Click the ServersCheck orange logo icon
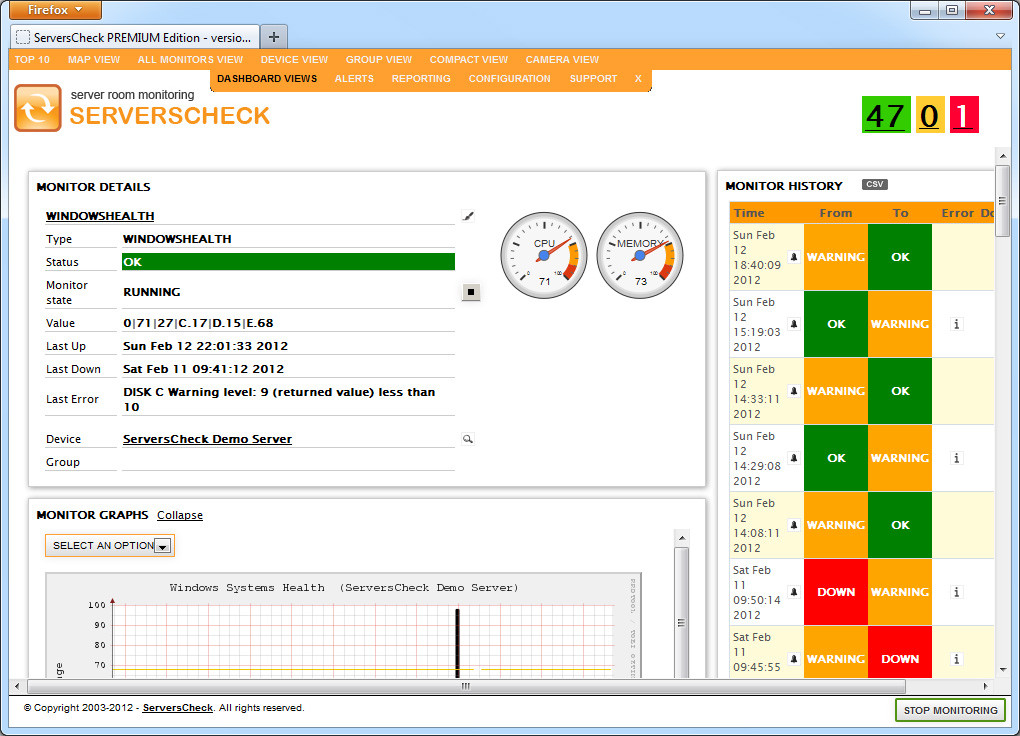The image size is (1020, 736). click(38, 108)
